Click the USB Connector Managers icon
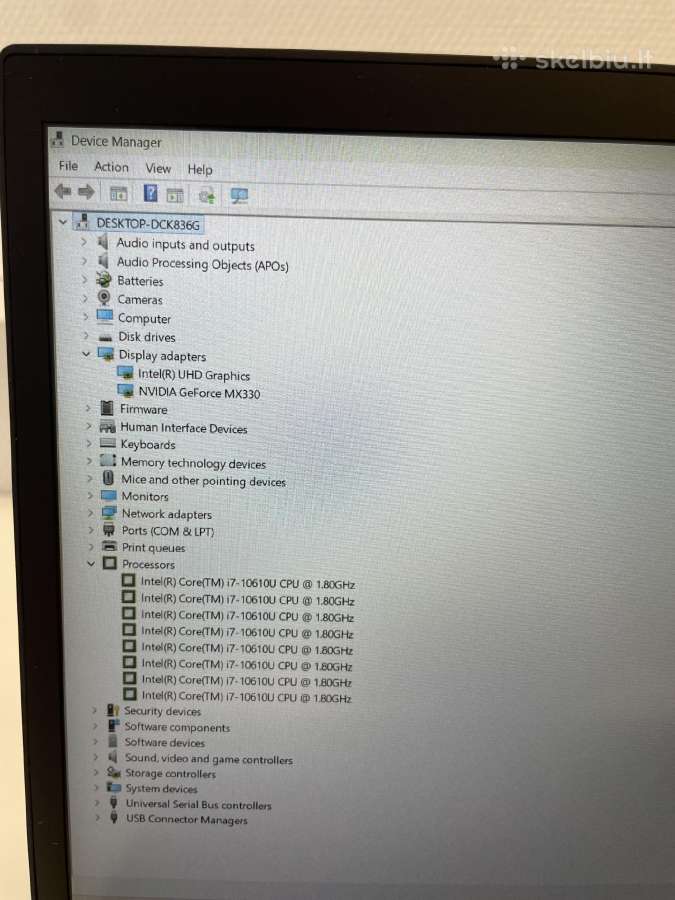Viewport: 675px width, 900px height. click(x=114, y=817)
